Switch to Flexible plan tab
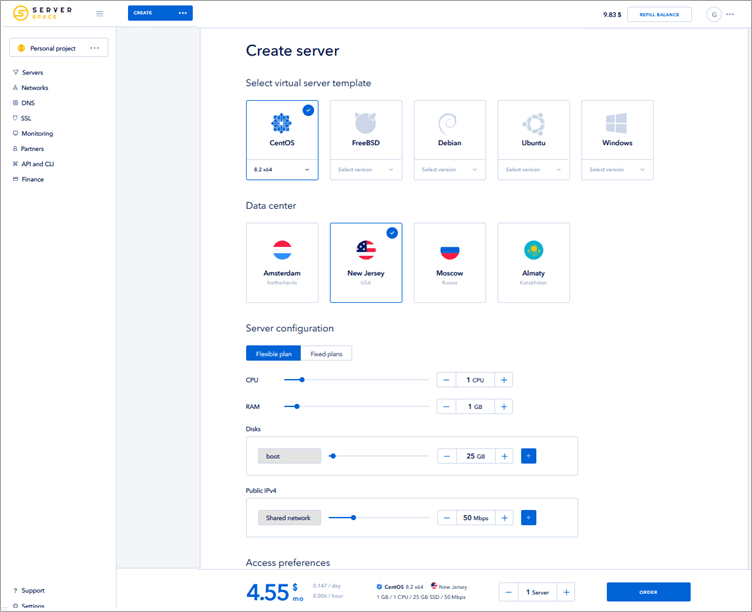752x612 pixels. click(273, 353)
